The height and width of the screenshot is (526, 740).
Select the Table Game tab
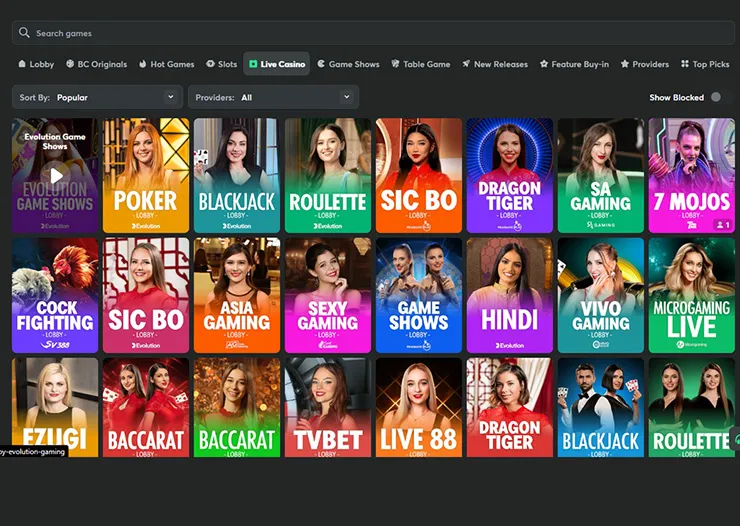pos(421,64)
